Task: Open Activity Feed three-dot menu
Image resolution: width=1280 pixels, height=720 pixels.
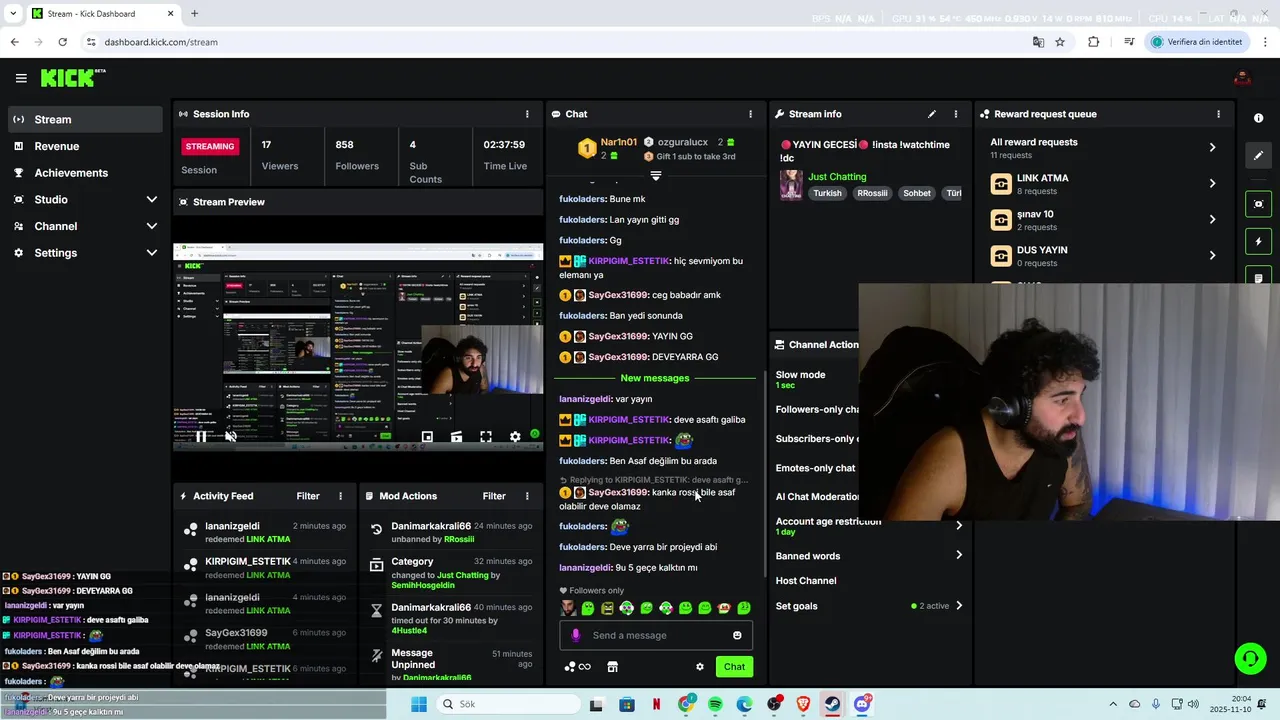Action: click(x=340, y=496)
